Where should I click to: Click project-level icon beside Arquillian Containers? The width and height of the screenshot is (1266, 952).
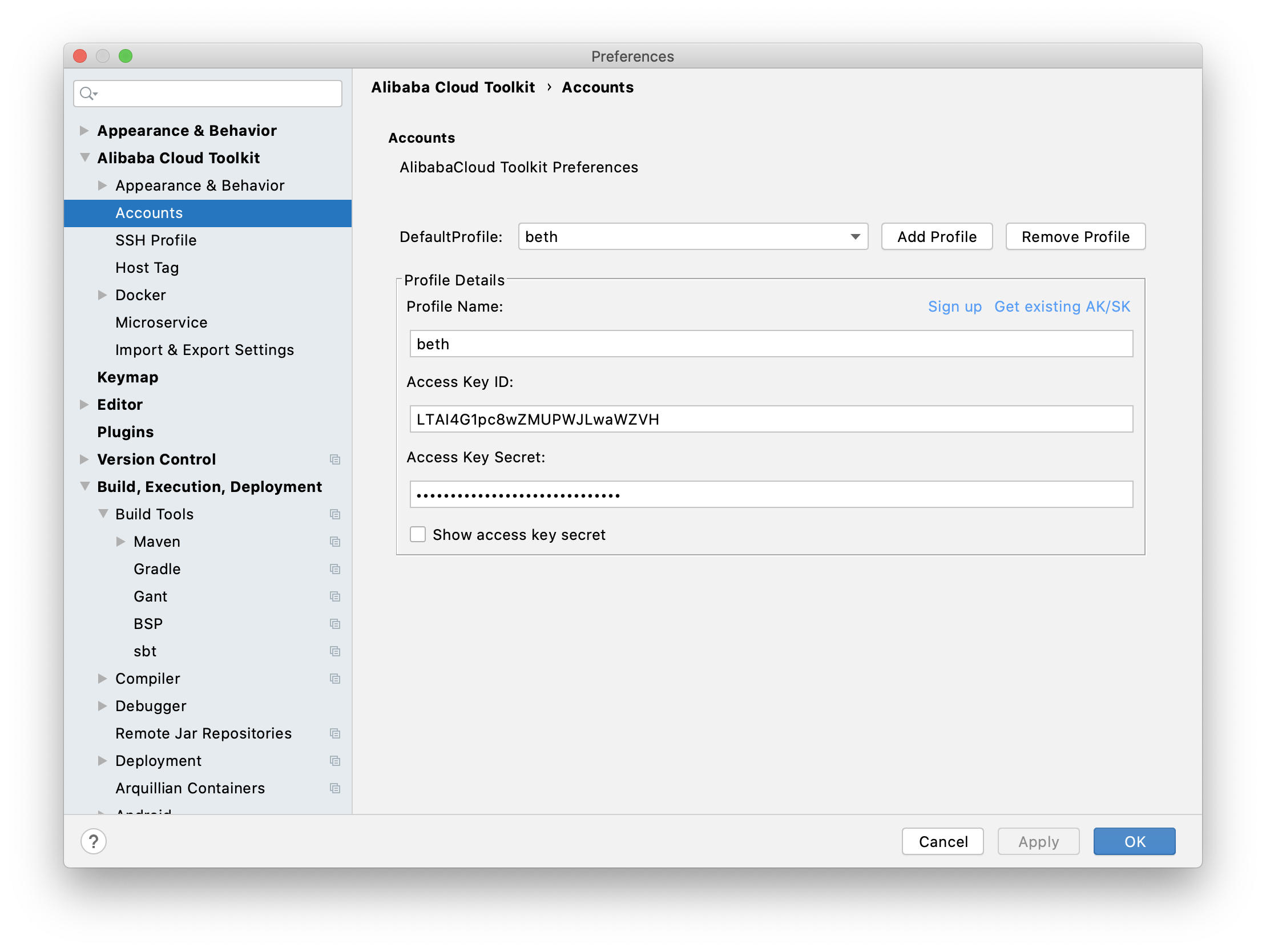(x=335, y=788)
